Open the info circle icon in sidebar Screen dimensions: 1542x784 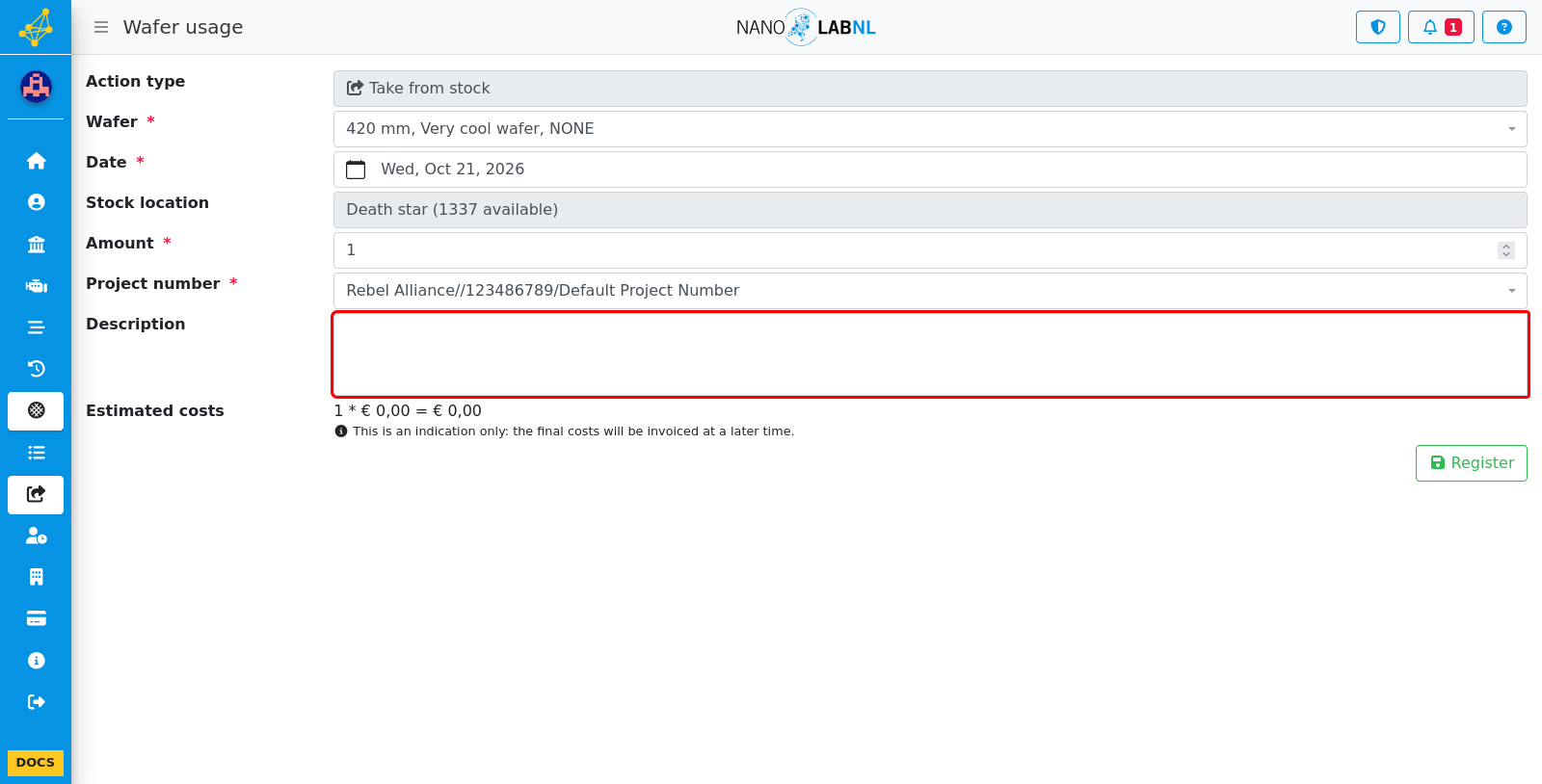pos(36,661)
